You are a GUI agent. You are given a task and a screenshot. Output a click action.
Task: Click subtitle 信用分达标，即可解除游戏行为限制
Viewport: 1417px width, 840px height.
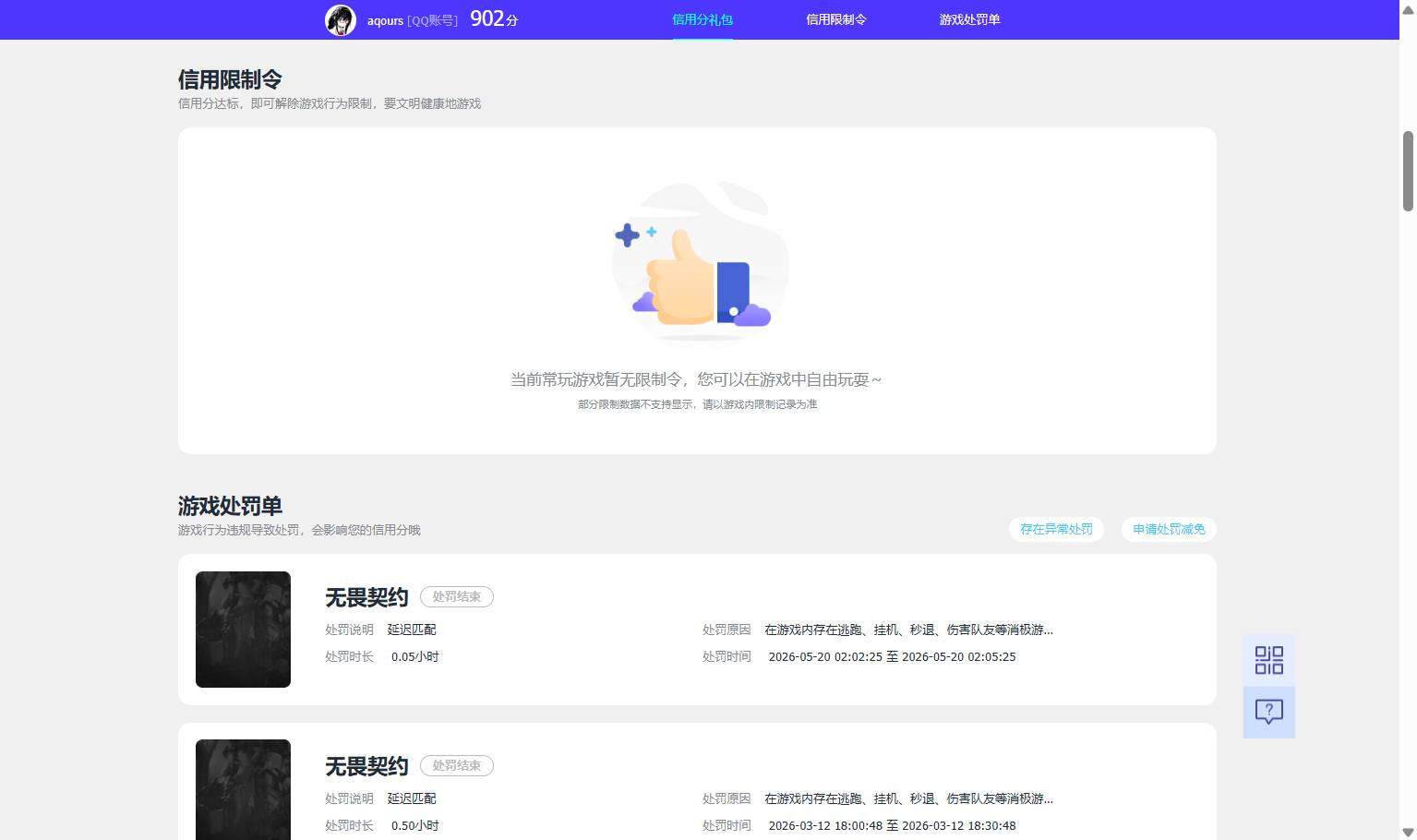click(x=330, y=103)
